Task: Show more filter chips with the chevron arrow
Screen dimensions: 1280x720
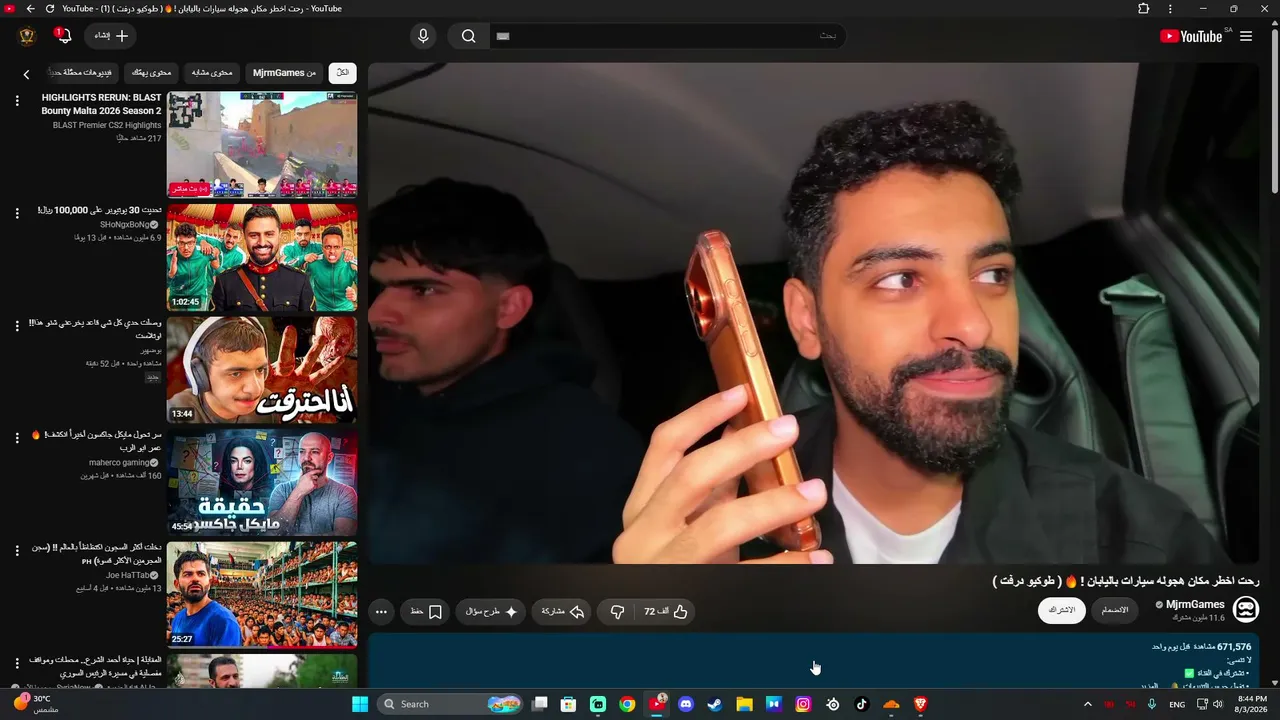Action: pos(27,74)
